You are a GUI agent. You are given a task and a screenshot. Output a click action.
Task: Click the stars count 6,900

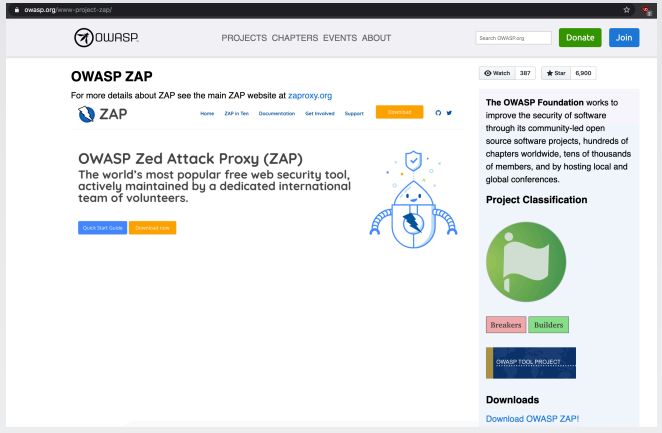(x=583, y=73)
